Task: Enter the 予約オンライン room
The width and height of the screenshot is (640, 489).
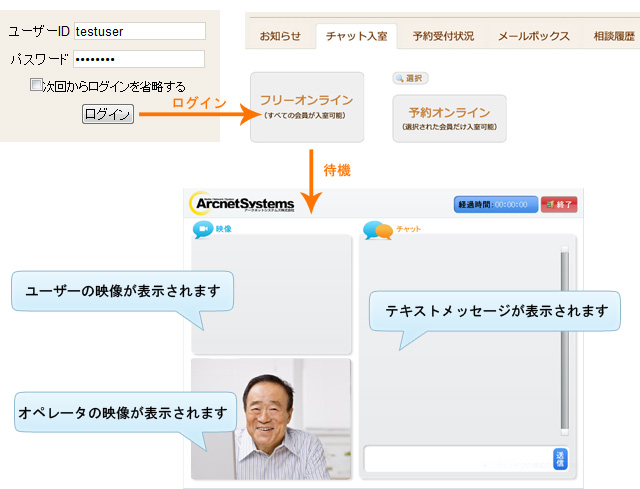Action: point(449,118)
